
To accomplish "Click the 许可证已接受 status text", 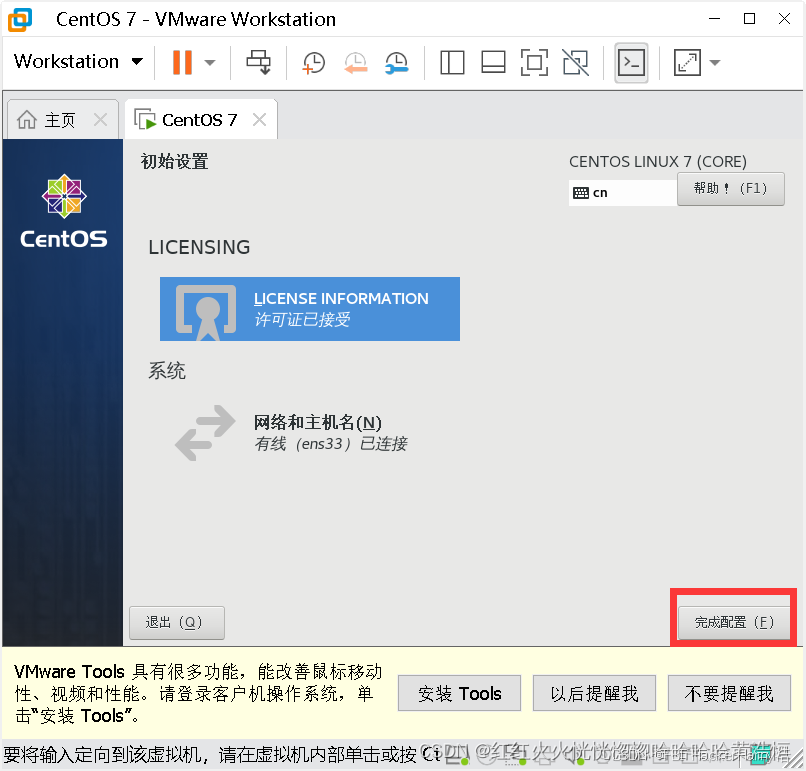I will tap(302, 320).
